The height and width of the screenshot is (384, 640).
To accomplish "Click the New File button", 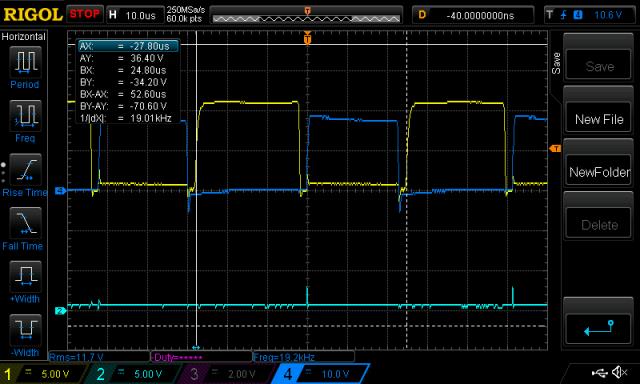I will 599,120.
